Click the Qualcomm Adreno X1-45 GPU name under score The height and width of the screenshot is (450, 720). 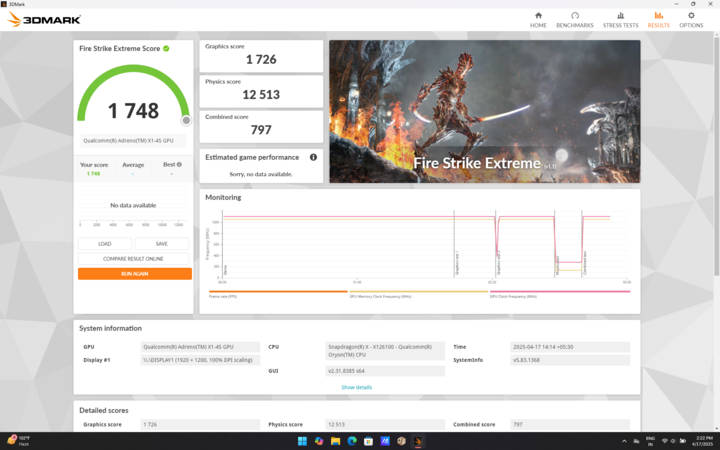coord(133,141)
